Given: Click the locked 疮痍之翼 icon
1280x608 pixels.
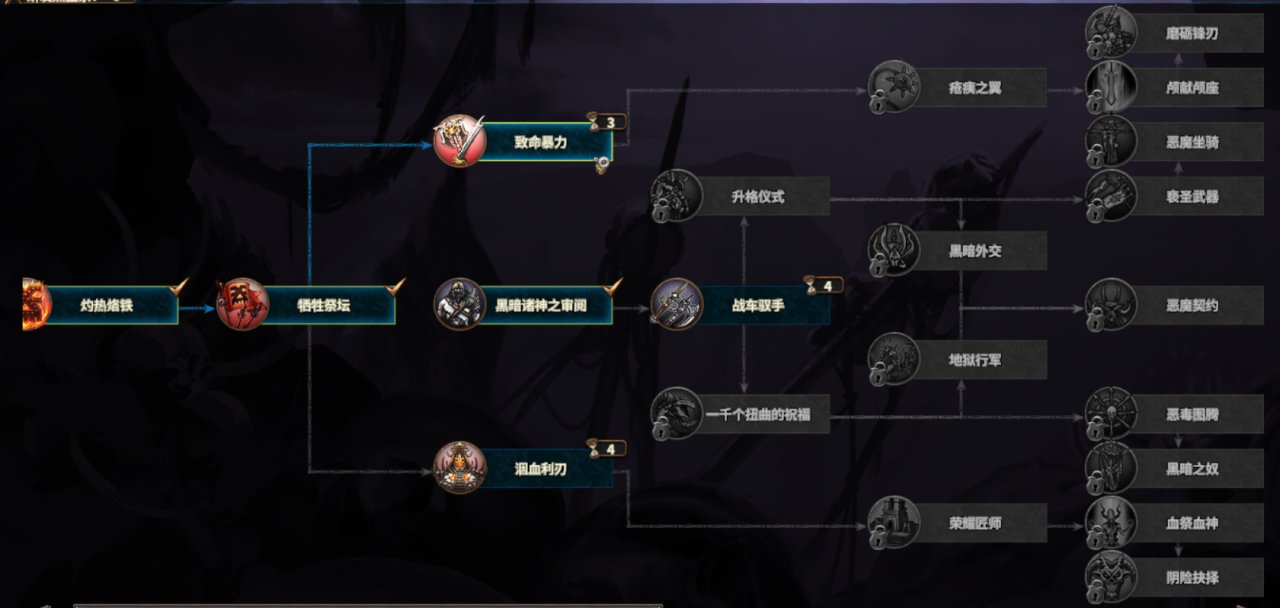Looking at the screenshot, I should [893, 87].
